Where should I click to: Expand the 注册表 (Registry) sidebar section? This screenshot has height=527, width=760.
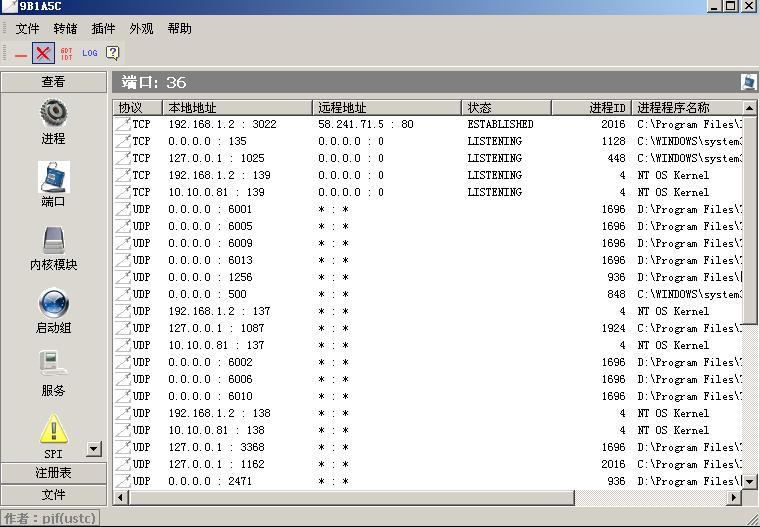coord(53,473)
